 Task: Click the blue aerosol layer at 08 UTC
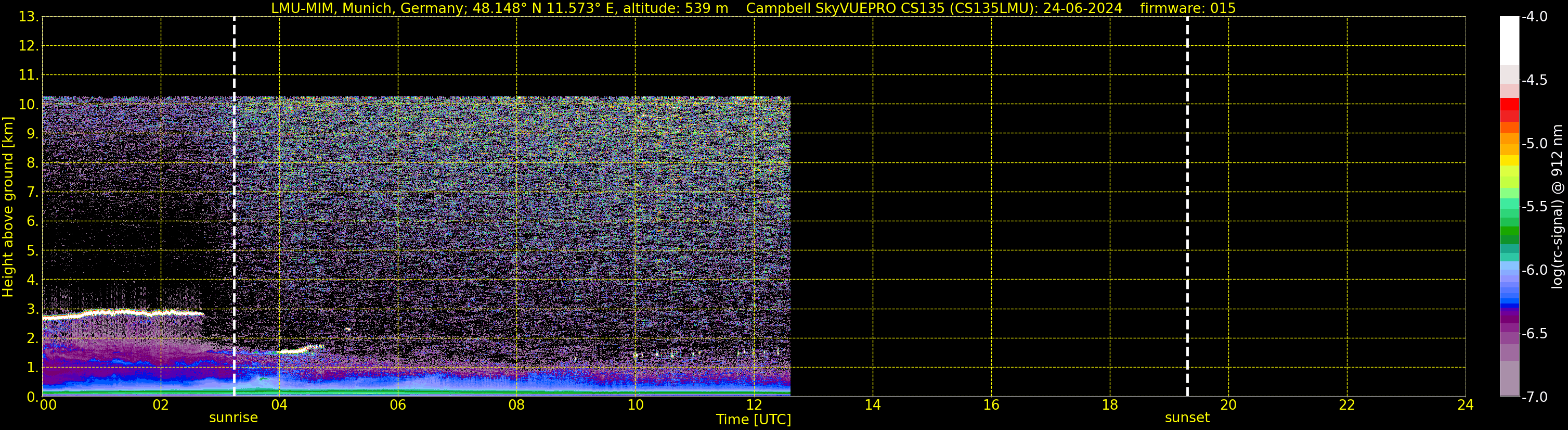pyautogui.click(x=517, y=381)
